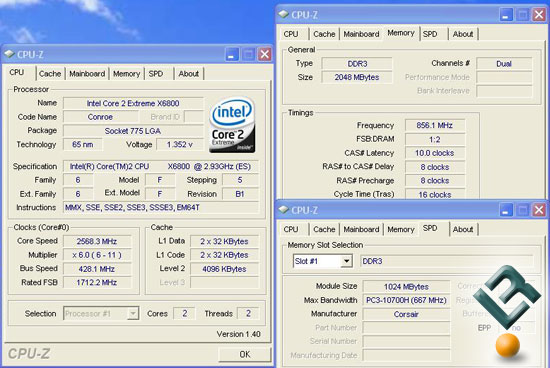Screen dimensions: 550x368
Task: Open About tab in the SPD window
Action: (x=463, y=229)
